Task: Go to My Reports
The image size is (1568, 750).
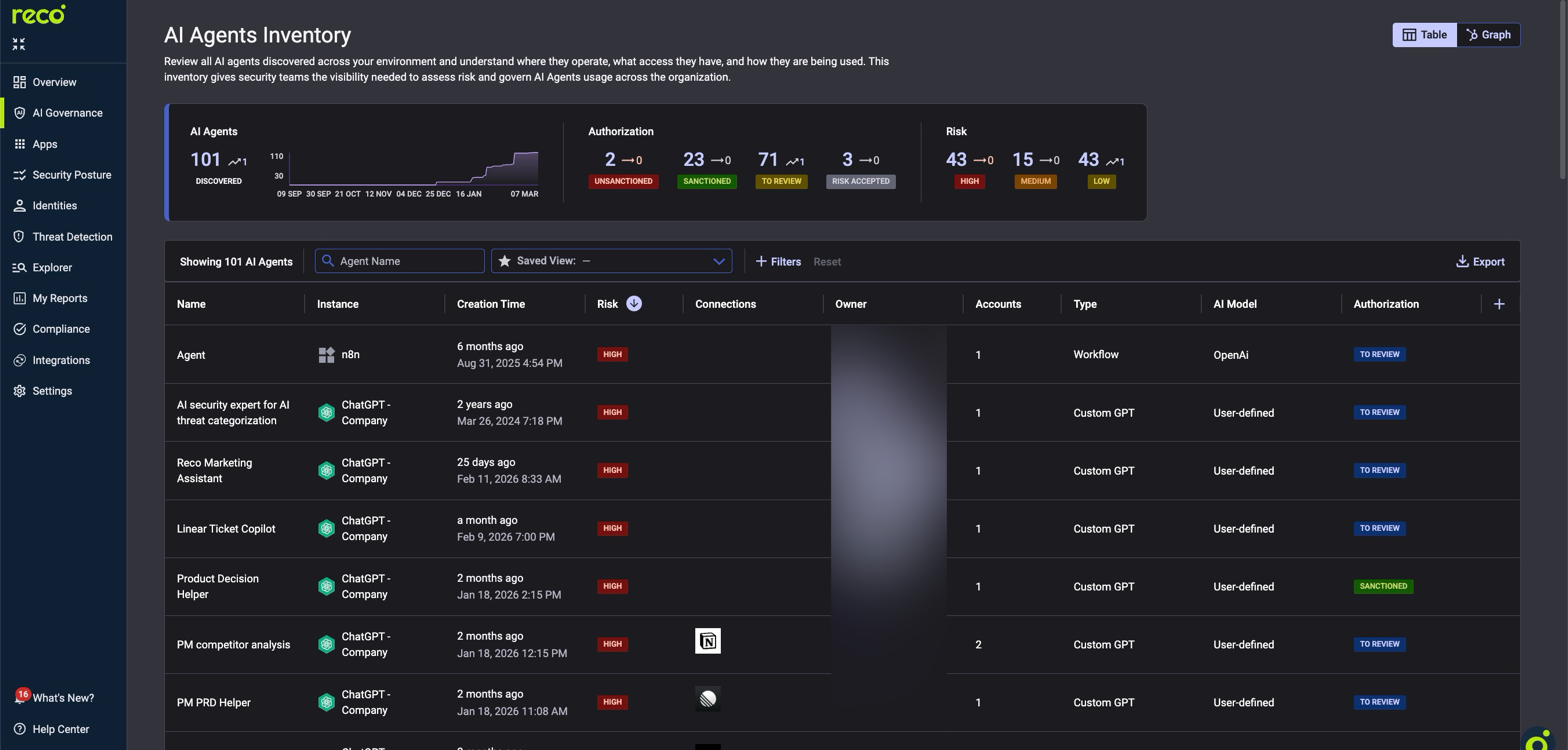Action: pos(59,298)
